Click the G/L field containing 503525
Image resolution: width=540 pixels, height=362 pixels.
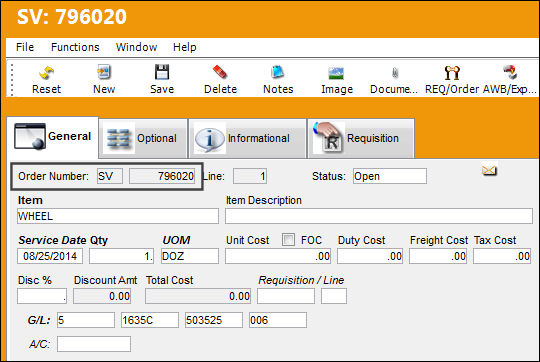[x=214, y=320]
